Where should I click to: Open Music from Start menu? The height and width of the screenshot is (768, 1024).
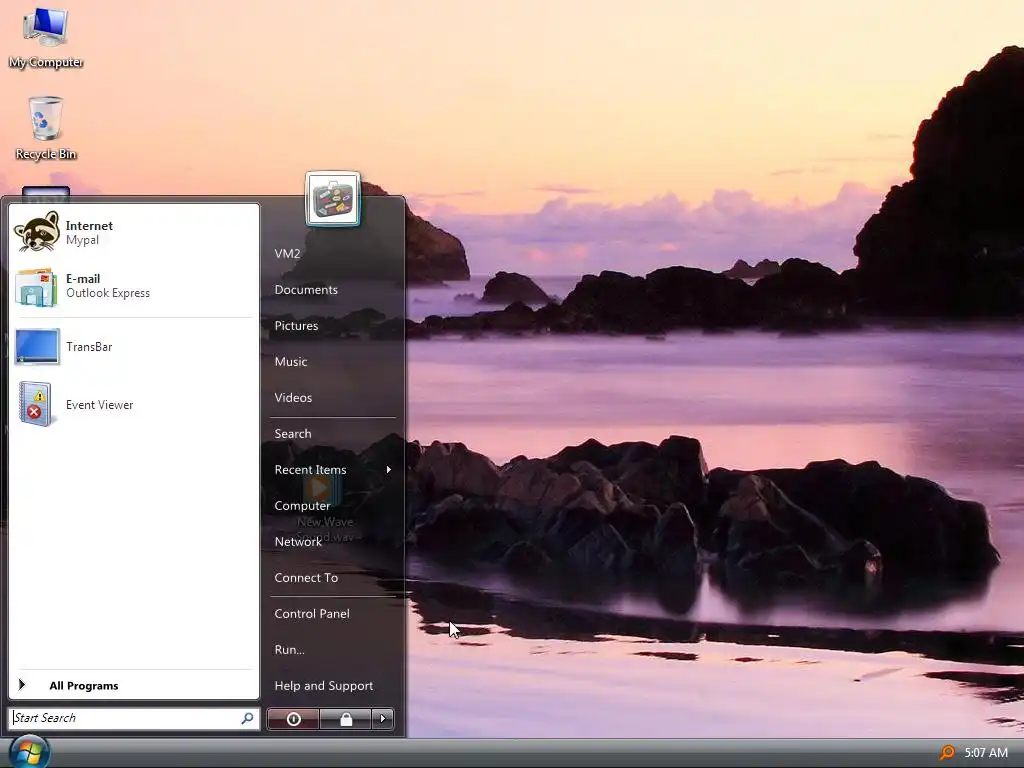pos(291,361)
